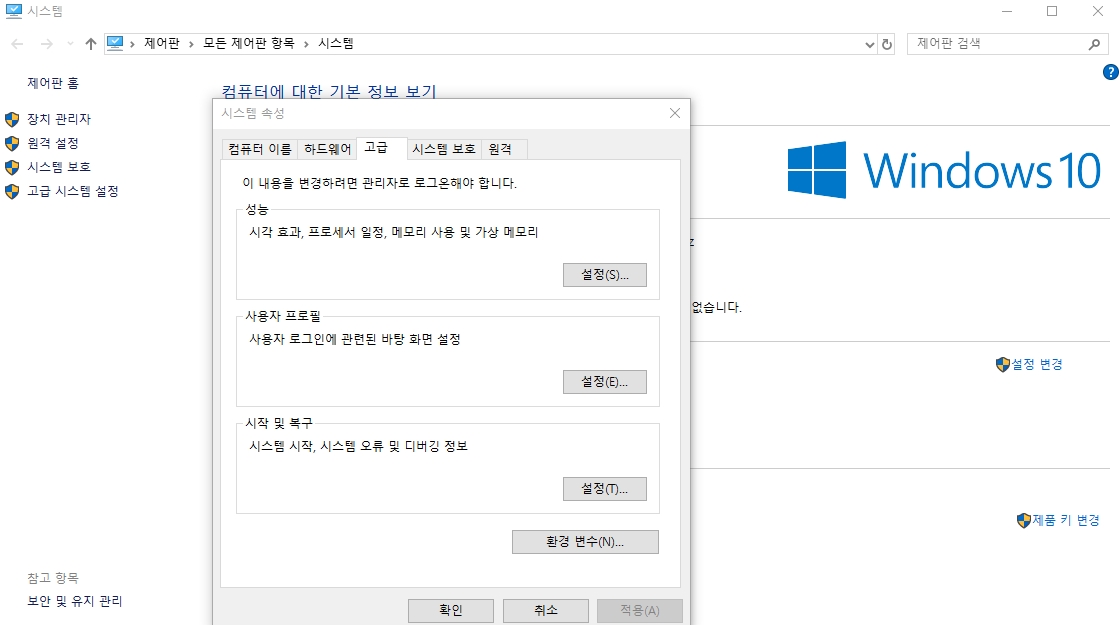Open 고급 시스템 설정 link
The image size is (1119, 625).
coord(73,191)
